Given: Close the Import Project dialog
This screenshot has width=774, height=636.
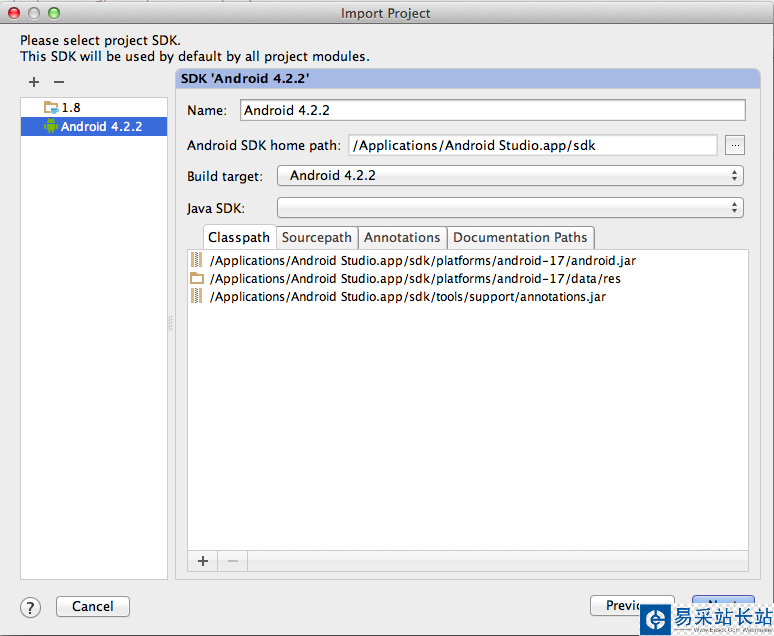Looking at the screenshot, I should [x=14, y=13].
